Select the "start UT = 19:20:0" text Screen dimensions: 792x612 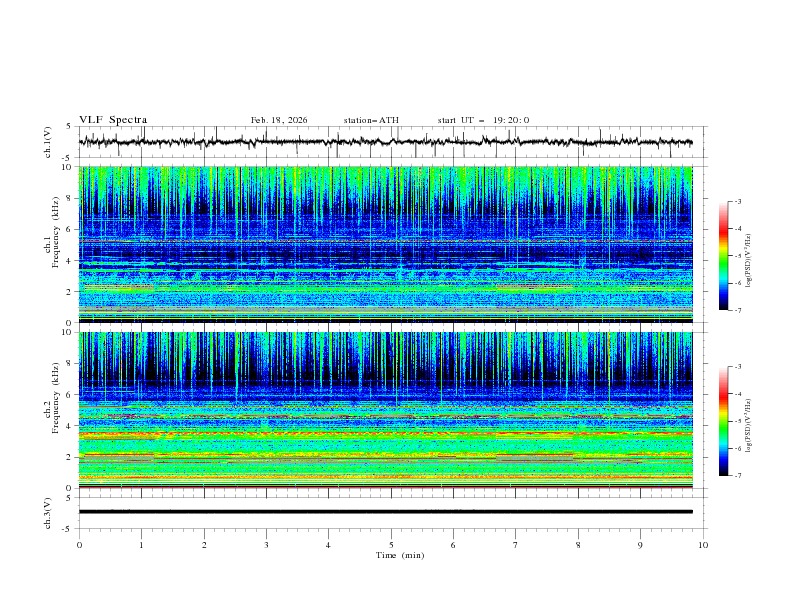[483, 120]
